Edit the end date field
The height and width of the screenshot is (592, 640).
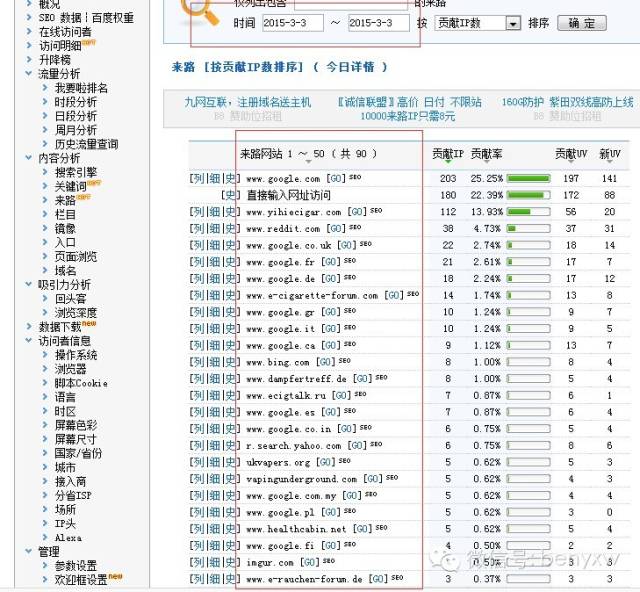tap(379, 23)
